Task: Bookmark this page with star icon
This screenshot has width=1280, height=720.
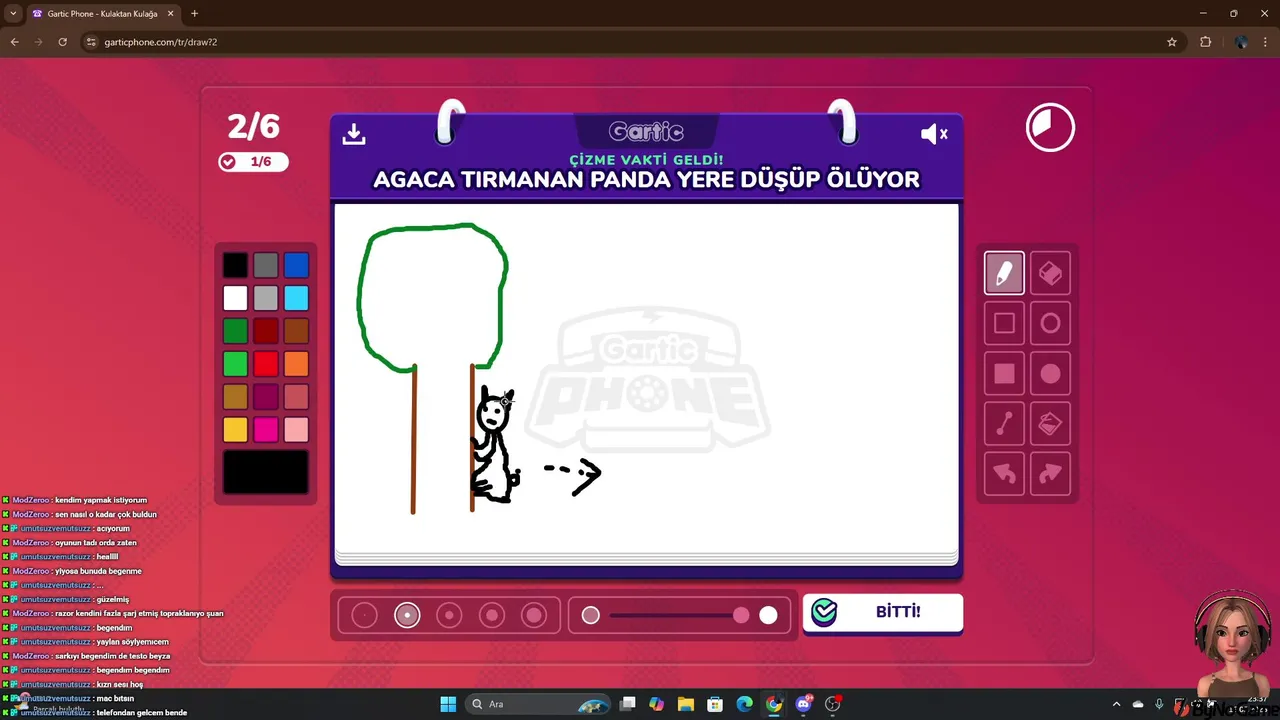Action: [1172, 42]
